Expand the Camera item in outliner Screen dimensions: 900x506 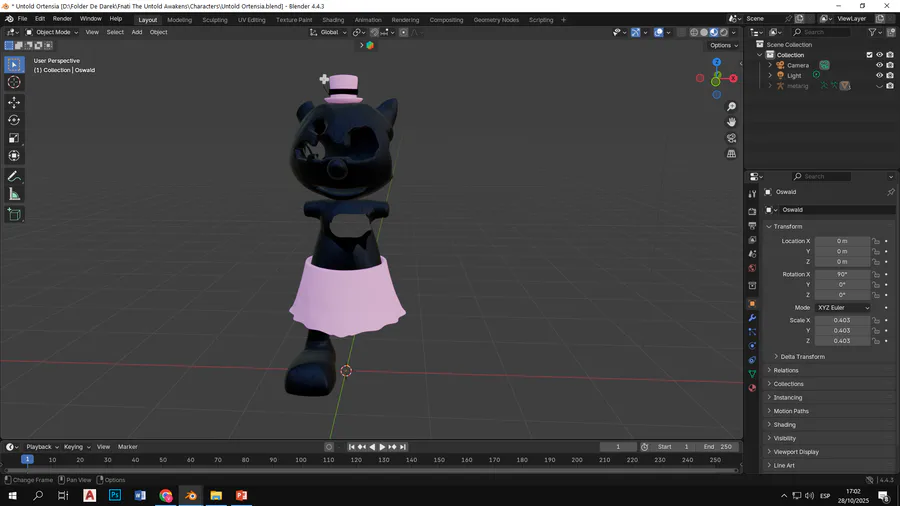(770, 65)
